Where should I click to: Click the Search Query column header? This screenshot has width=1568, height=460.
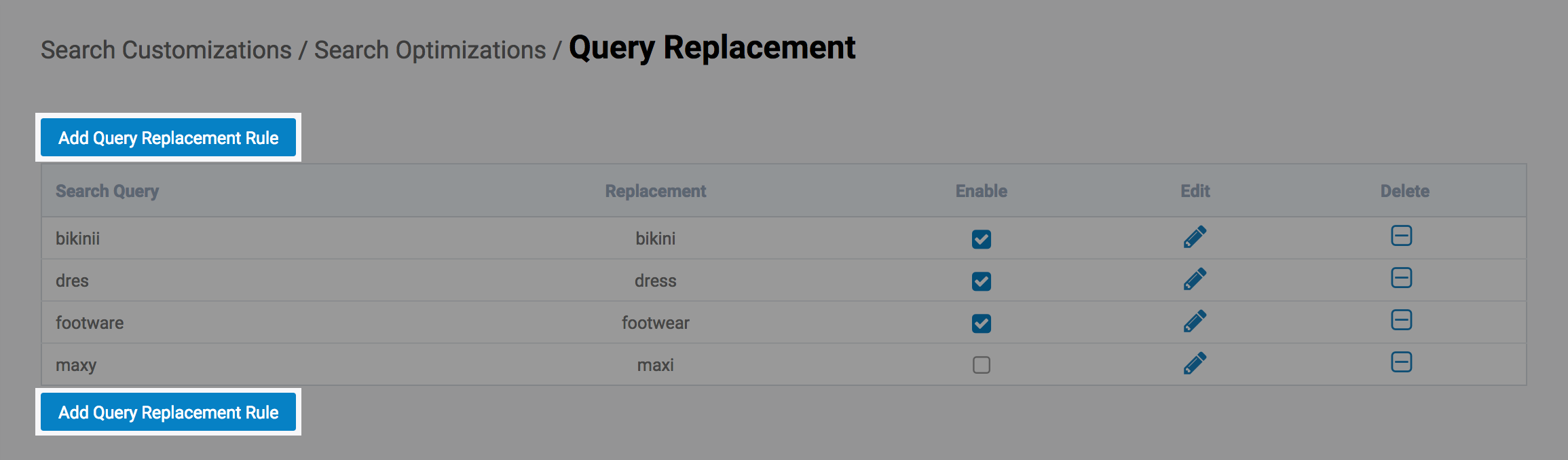107,191
